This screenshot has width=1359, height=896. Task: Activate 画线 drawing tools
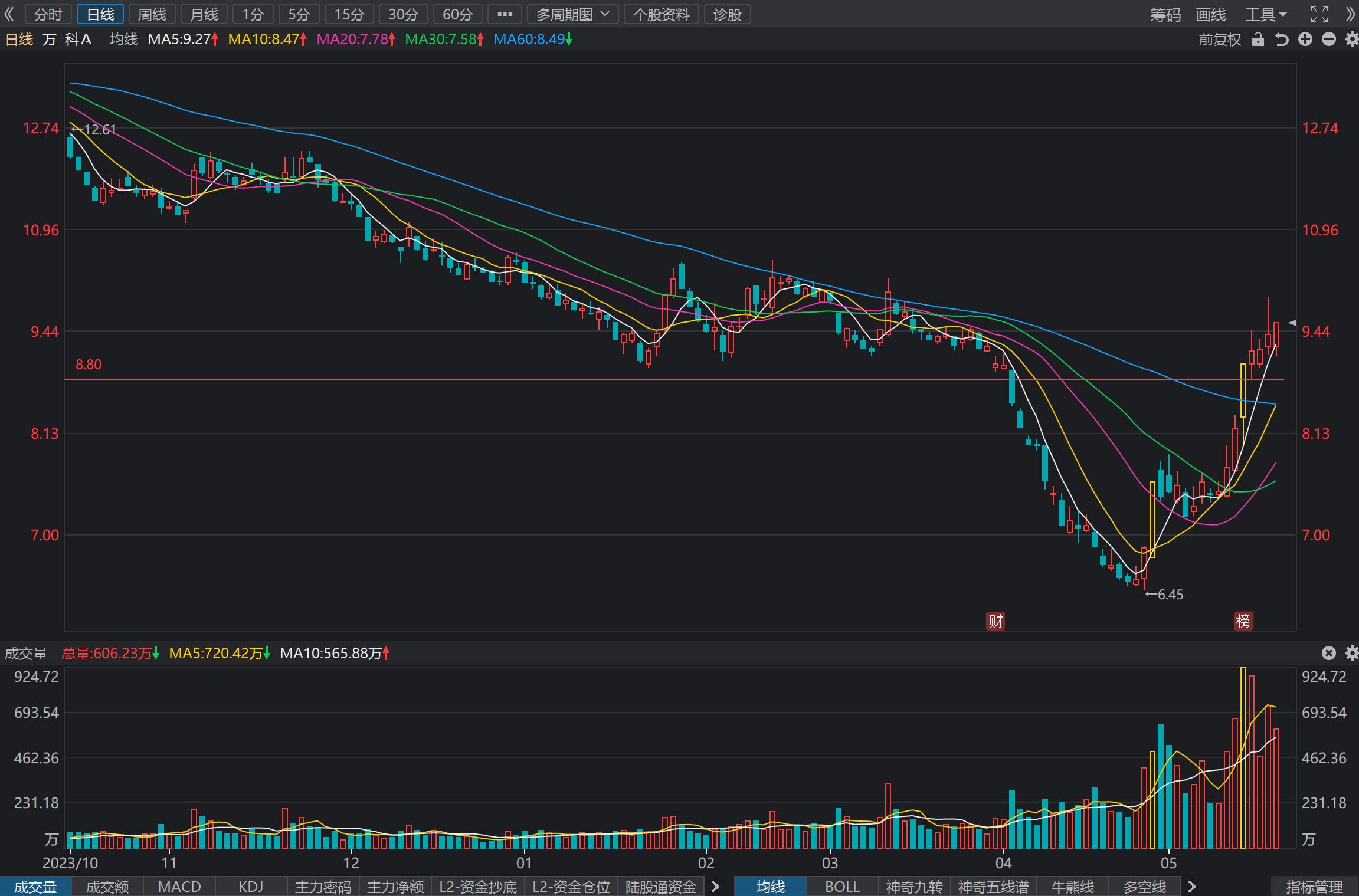tap(1211, 14)
